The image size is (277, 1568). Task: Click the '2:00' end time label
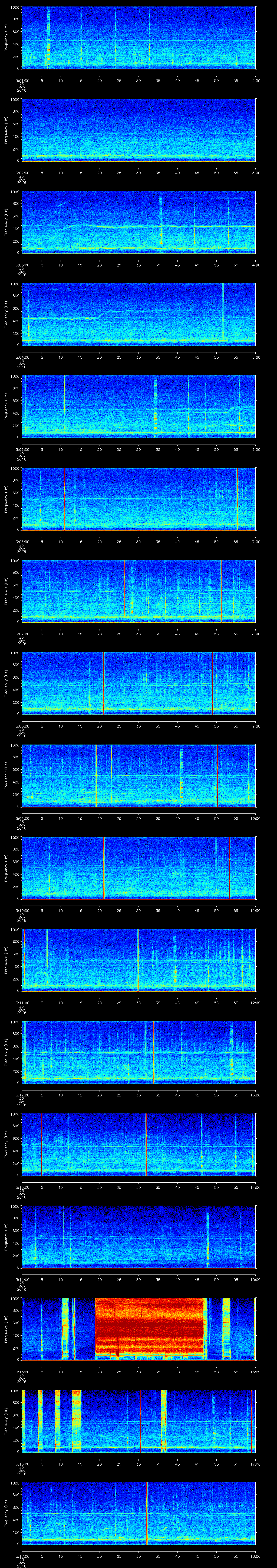coord(256,80)
